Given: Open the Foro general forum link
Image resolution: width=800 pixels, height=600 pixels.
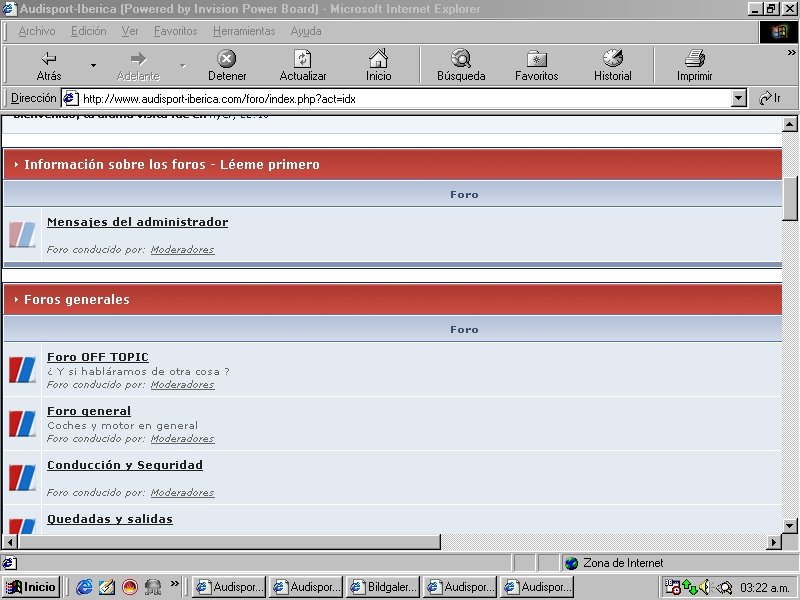Looking at the screenshot, I should click(x=89, y=411).
